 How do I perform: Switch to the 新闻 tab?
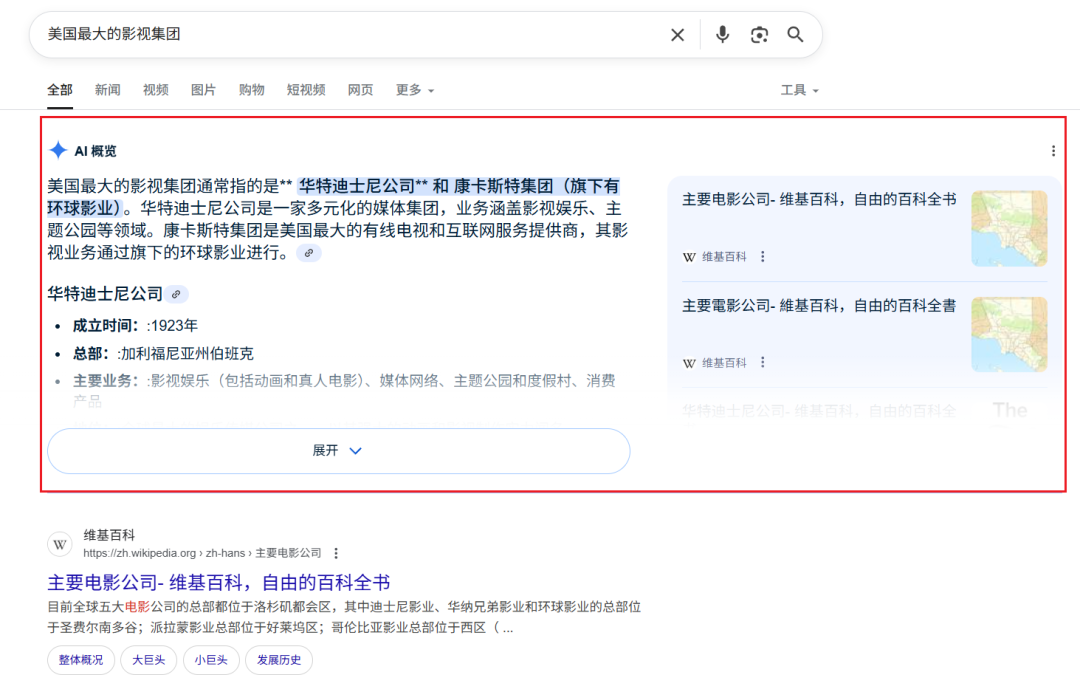pos(107,90)
